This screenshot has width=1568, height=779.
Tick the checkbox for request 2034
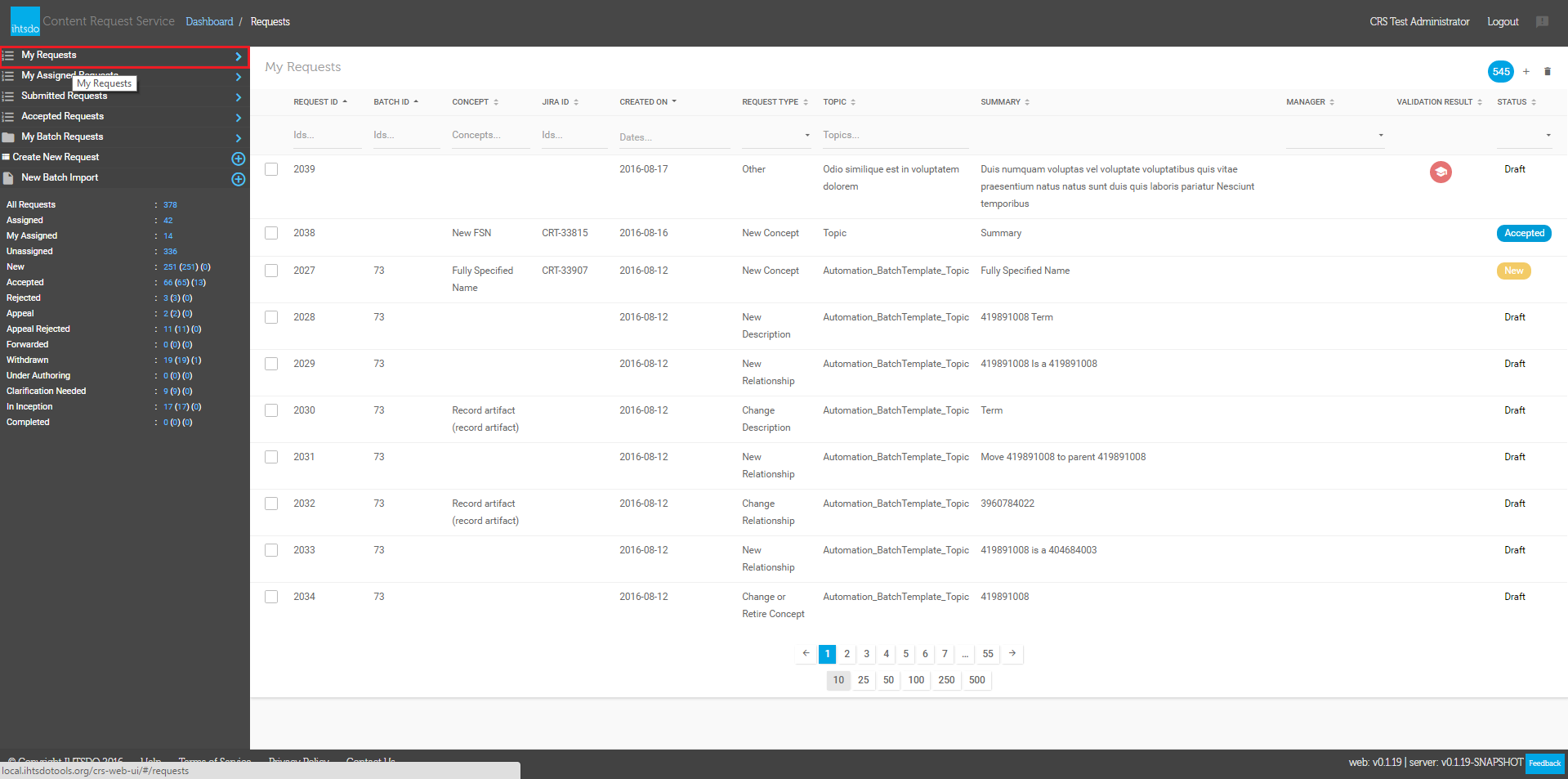coord(271,597)
